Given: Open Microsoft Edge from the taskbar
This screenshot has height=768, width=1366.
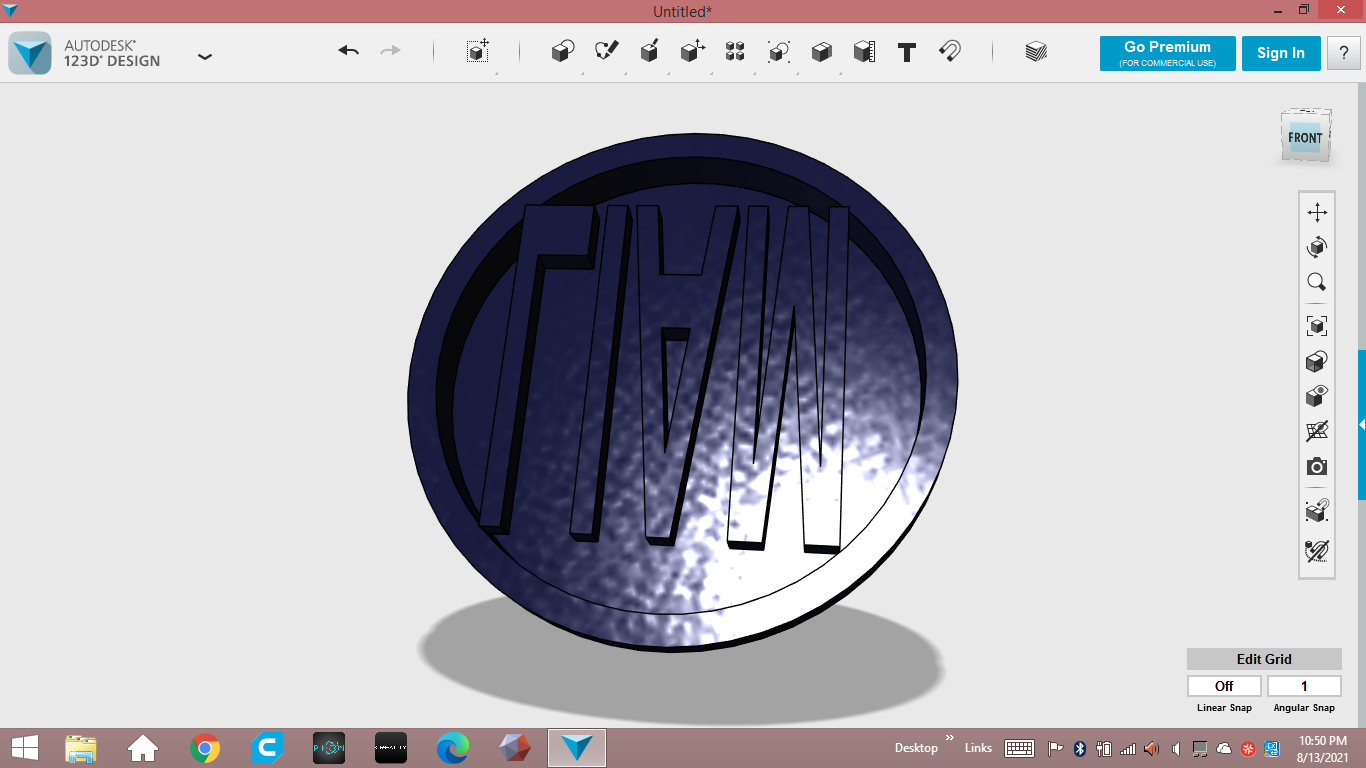Looking at the screenshot, I should (453, 748).
